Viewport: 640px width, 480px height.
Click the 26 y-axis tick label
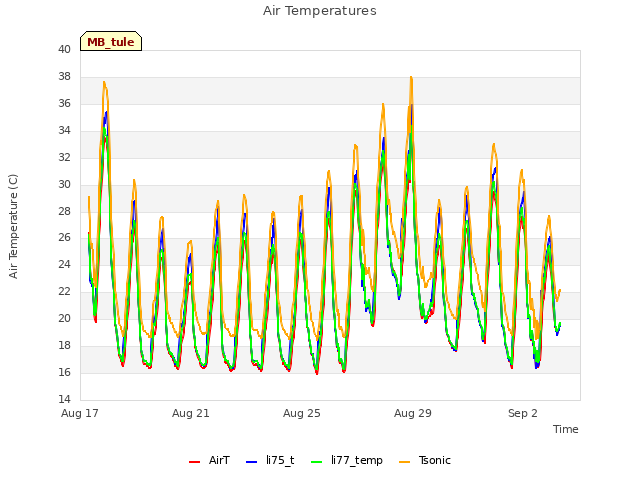click(x=64, y=238)
